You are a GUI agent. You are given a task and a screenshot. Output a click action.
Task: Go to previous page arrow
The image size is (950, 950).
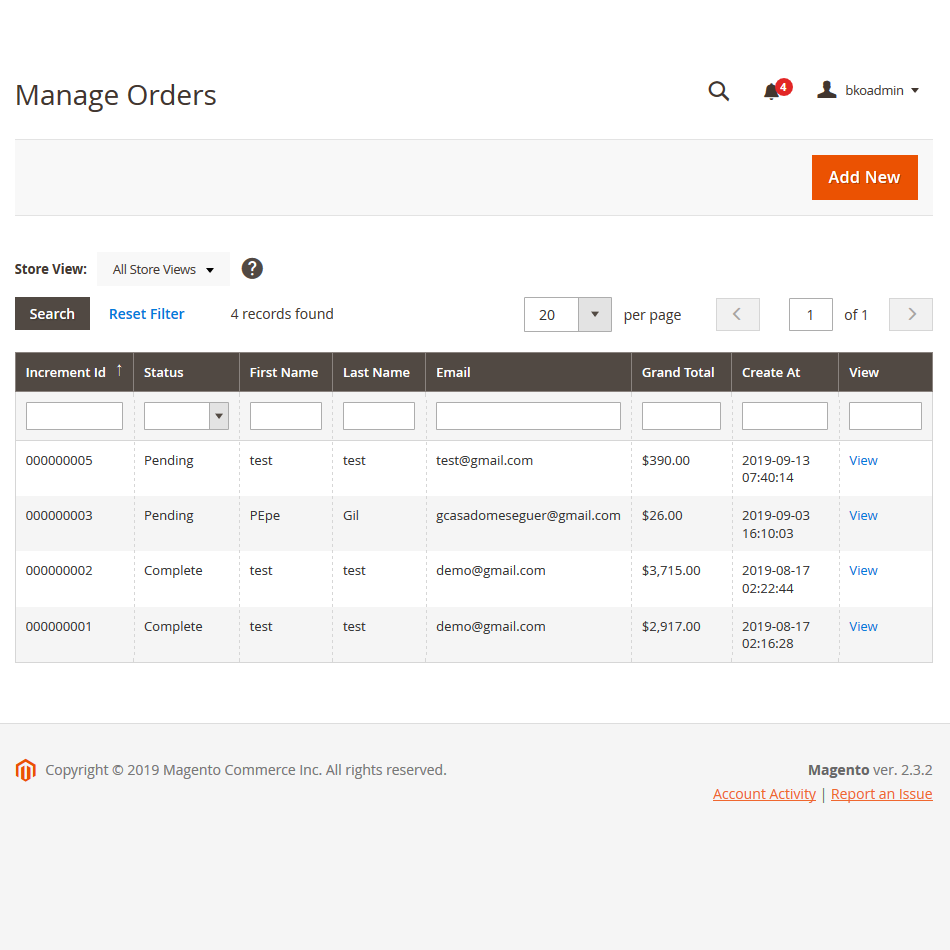tap(737, 314)
